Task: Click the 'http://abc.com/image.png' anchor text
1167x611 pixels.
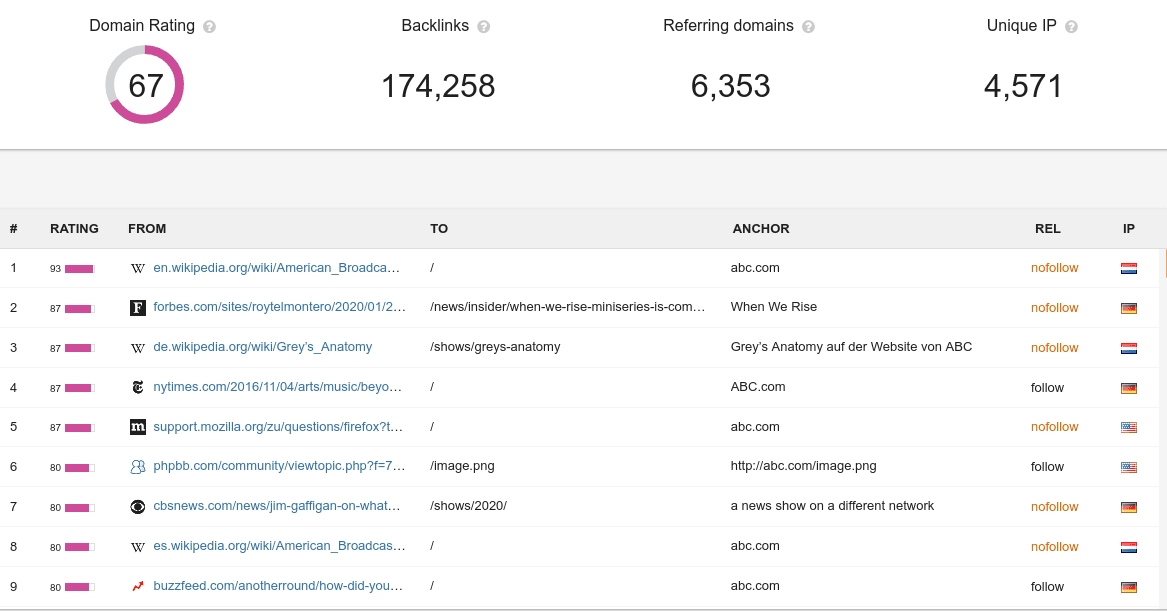Action: 804,466
